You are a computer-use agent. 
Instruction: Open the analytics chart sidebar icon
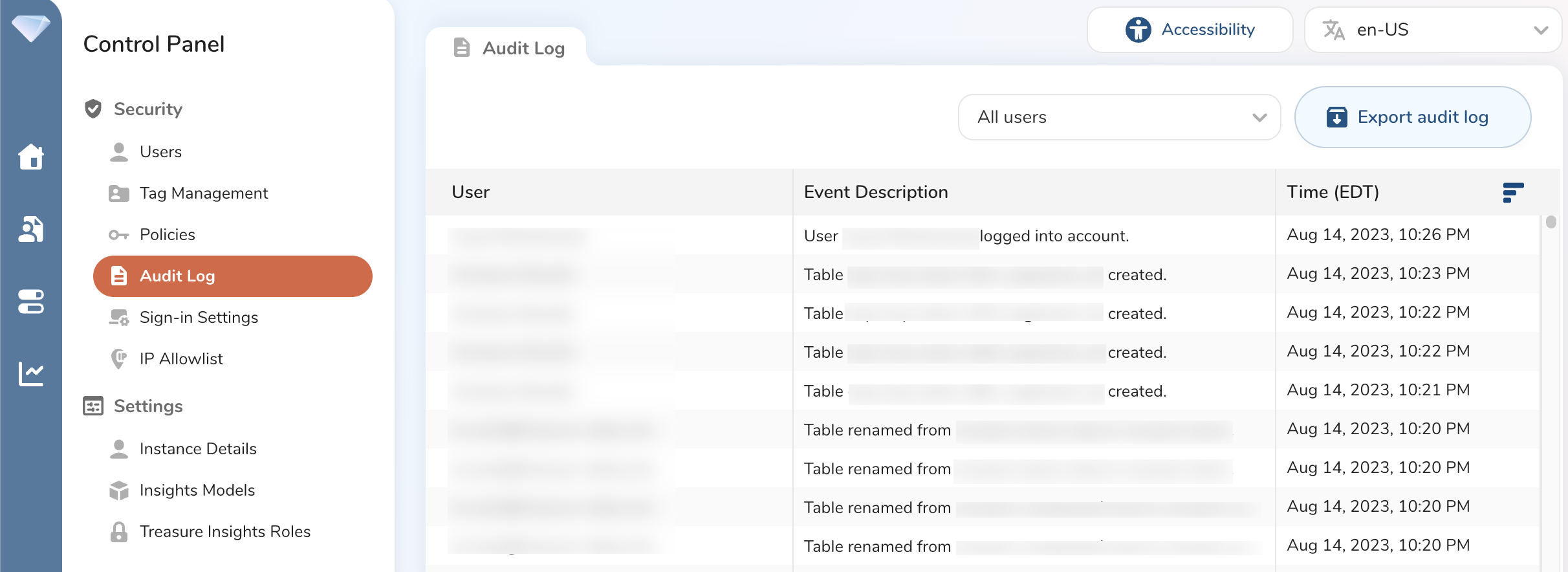point(30,373)
